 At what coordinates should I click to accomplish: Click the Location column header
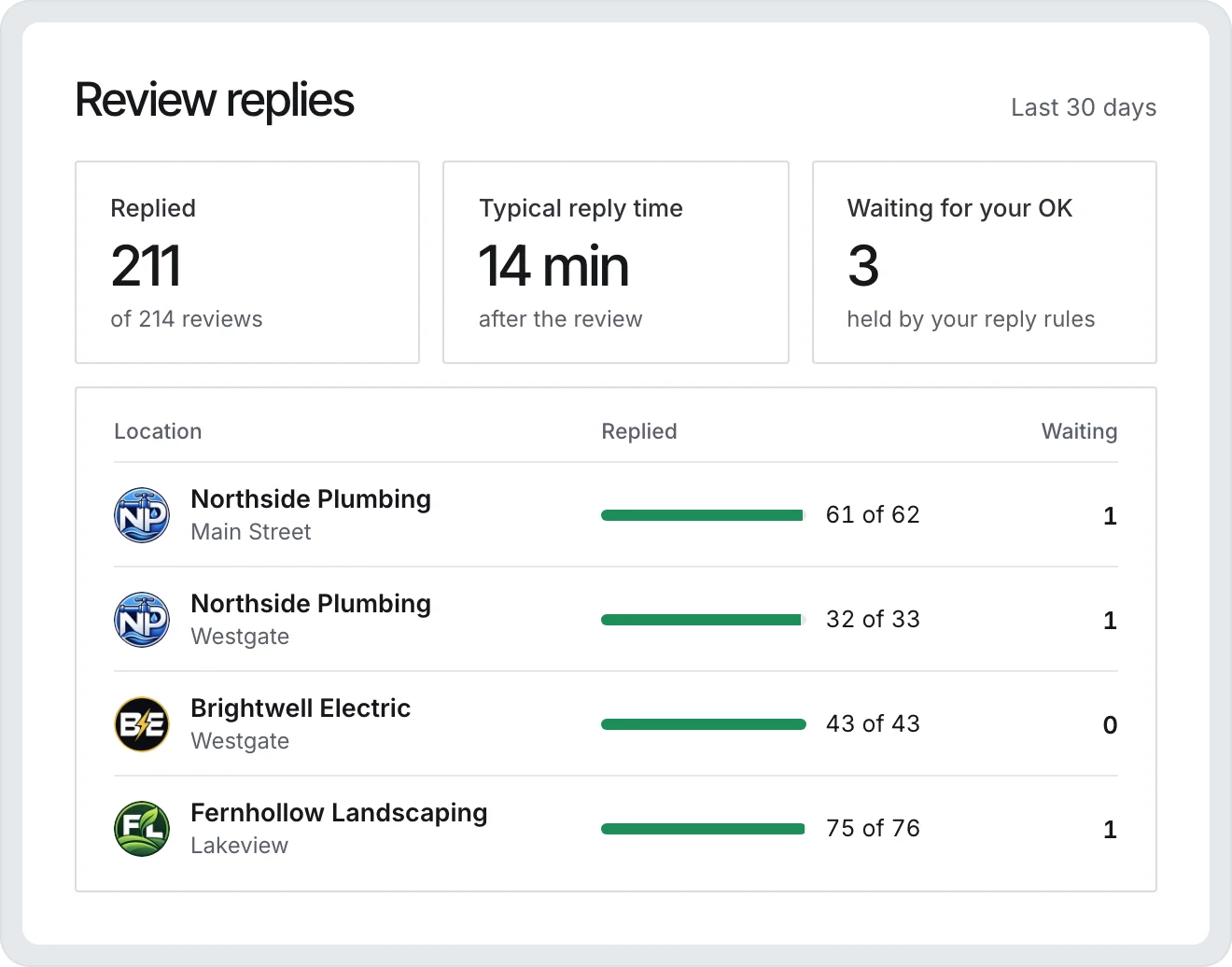click(158, 431)
